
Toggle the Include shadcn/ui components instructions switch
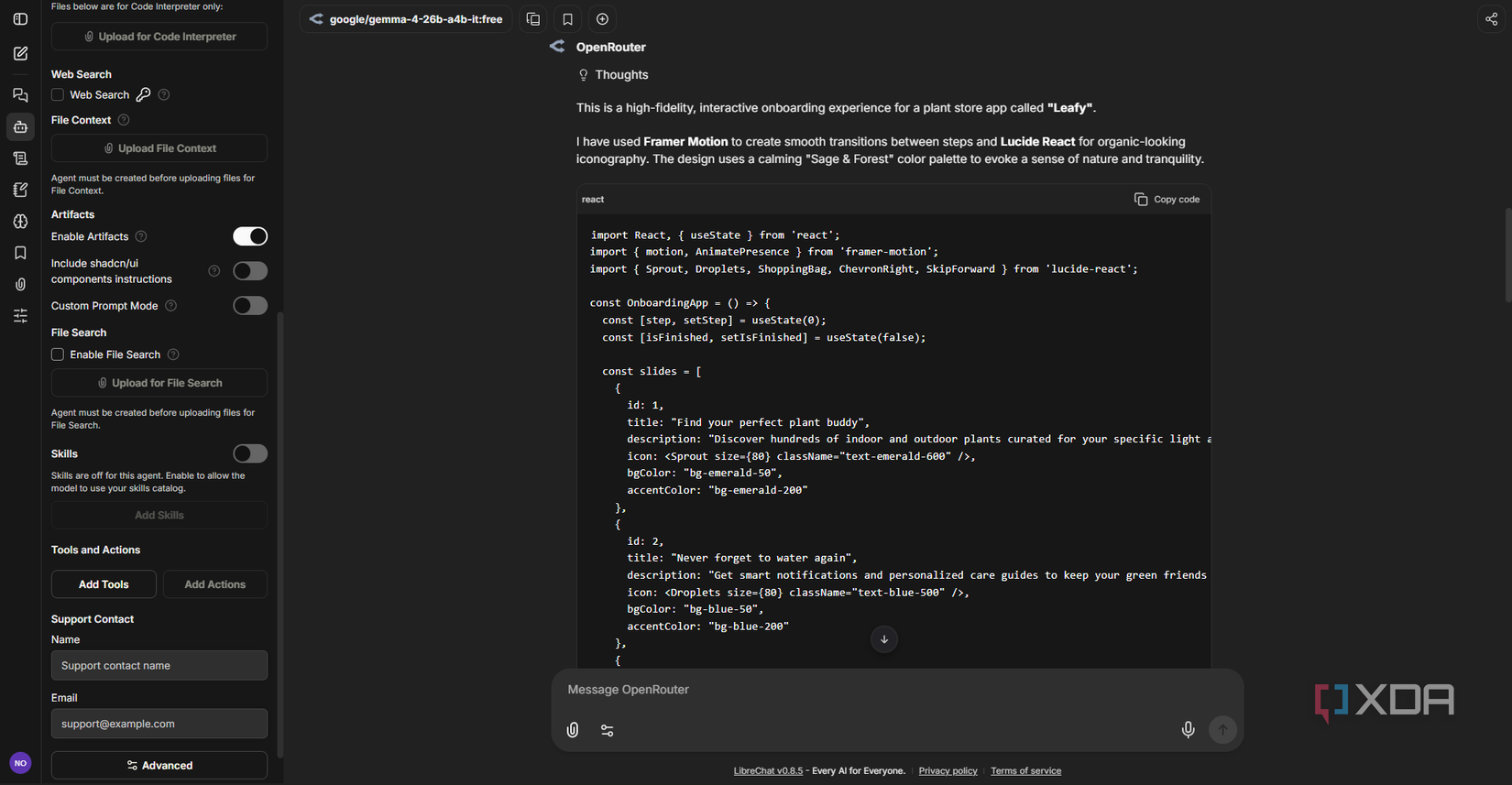(250, 271)
